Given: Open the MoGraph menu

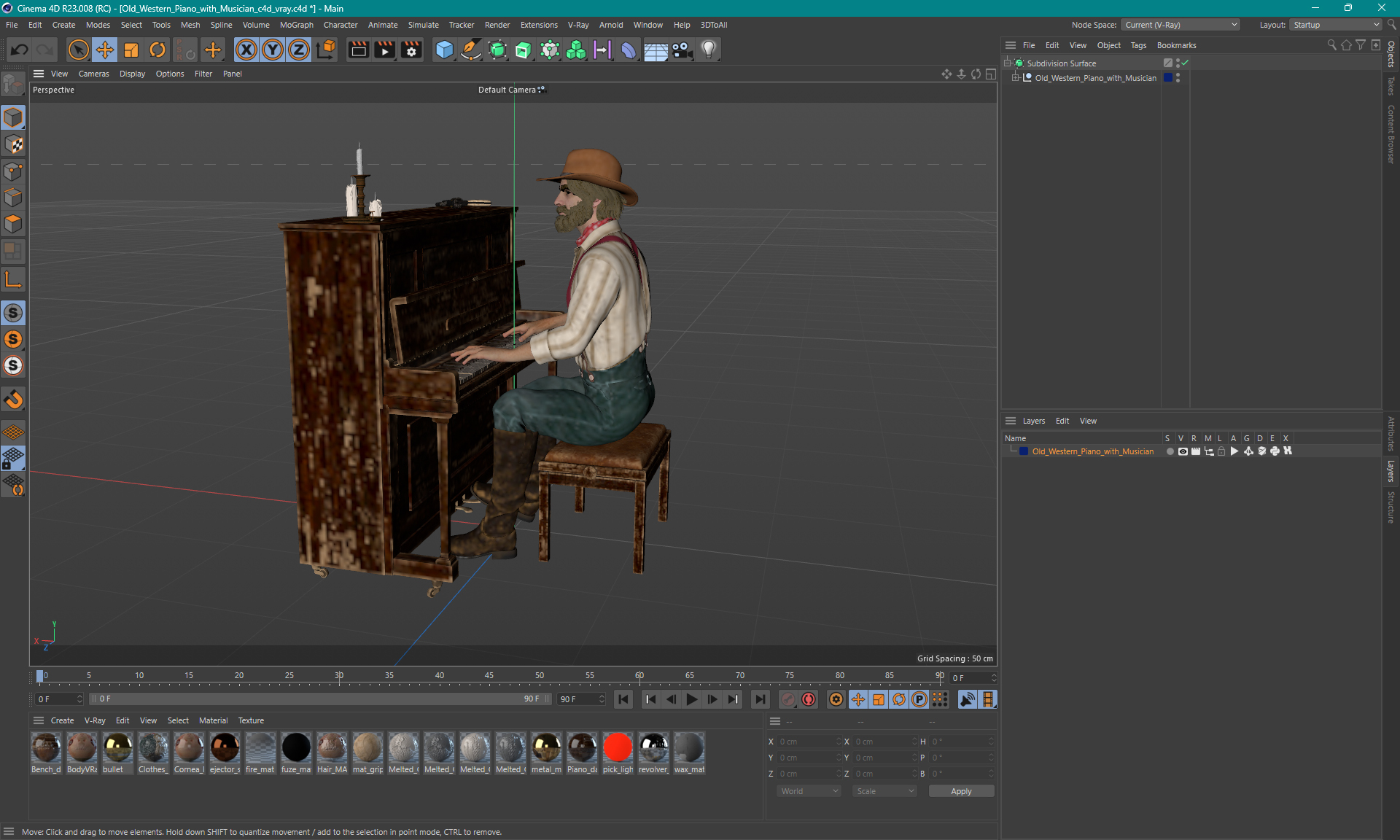Looking at the screenshot, I should click(x=296, y=25).
